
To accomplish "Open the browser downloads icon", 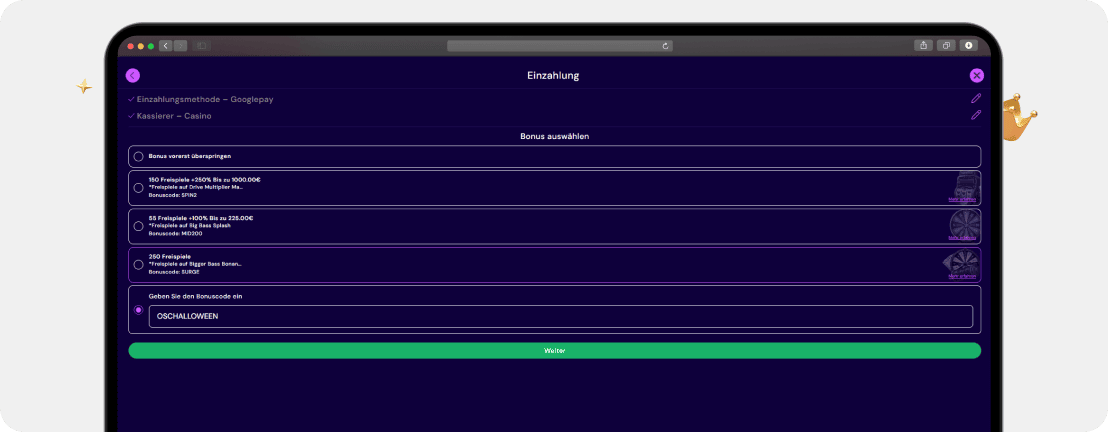I will point(968,45).
